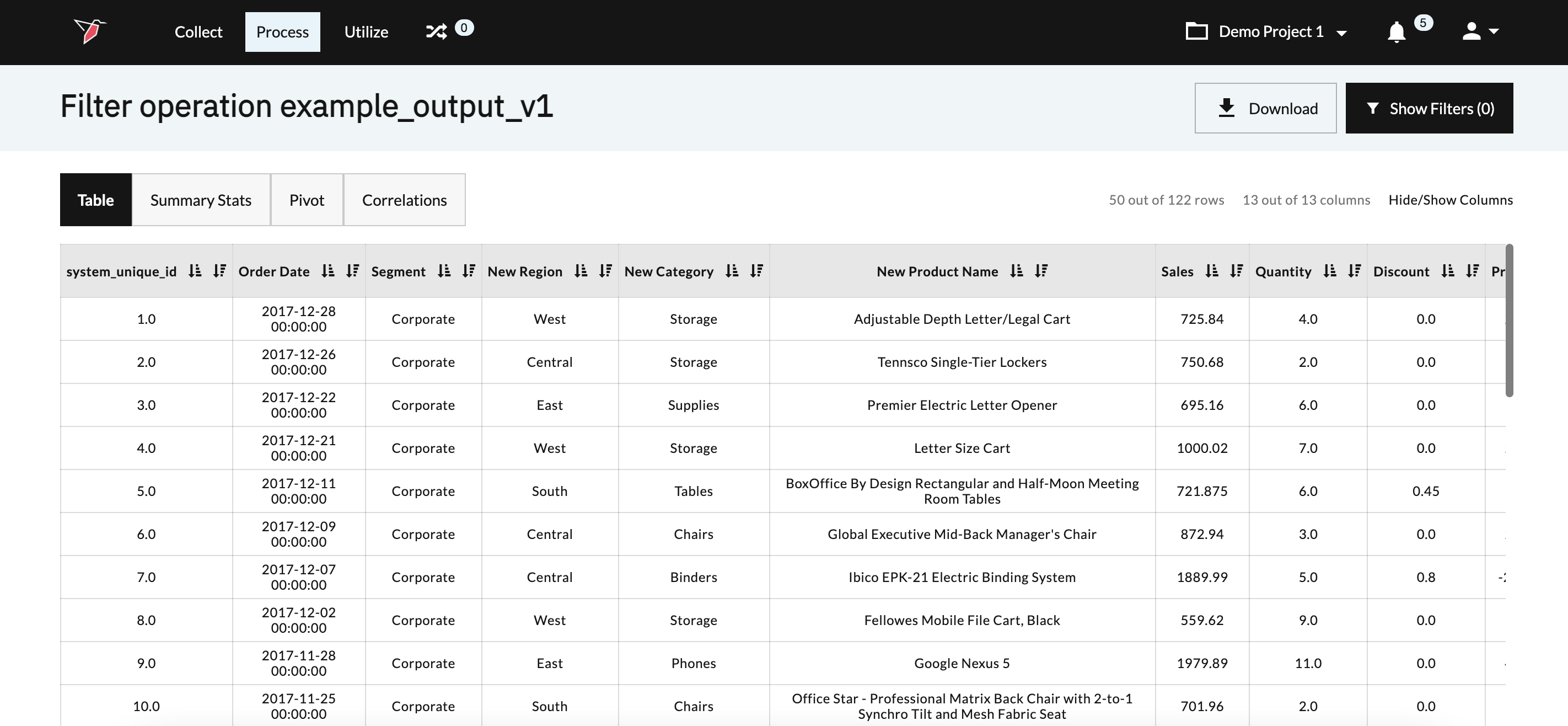Toggle Show Filters (0) panel
This screenshot has height=726, width=1568.
1429,109
